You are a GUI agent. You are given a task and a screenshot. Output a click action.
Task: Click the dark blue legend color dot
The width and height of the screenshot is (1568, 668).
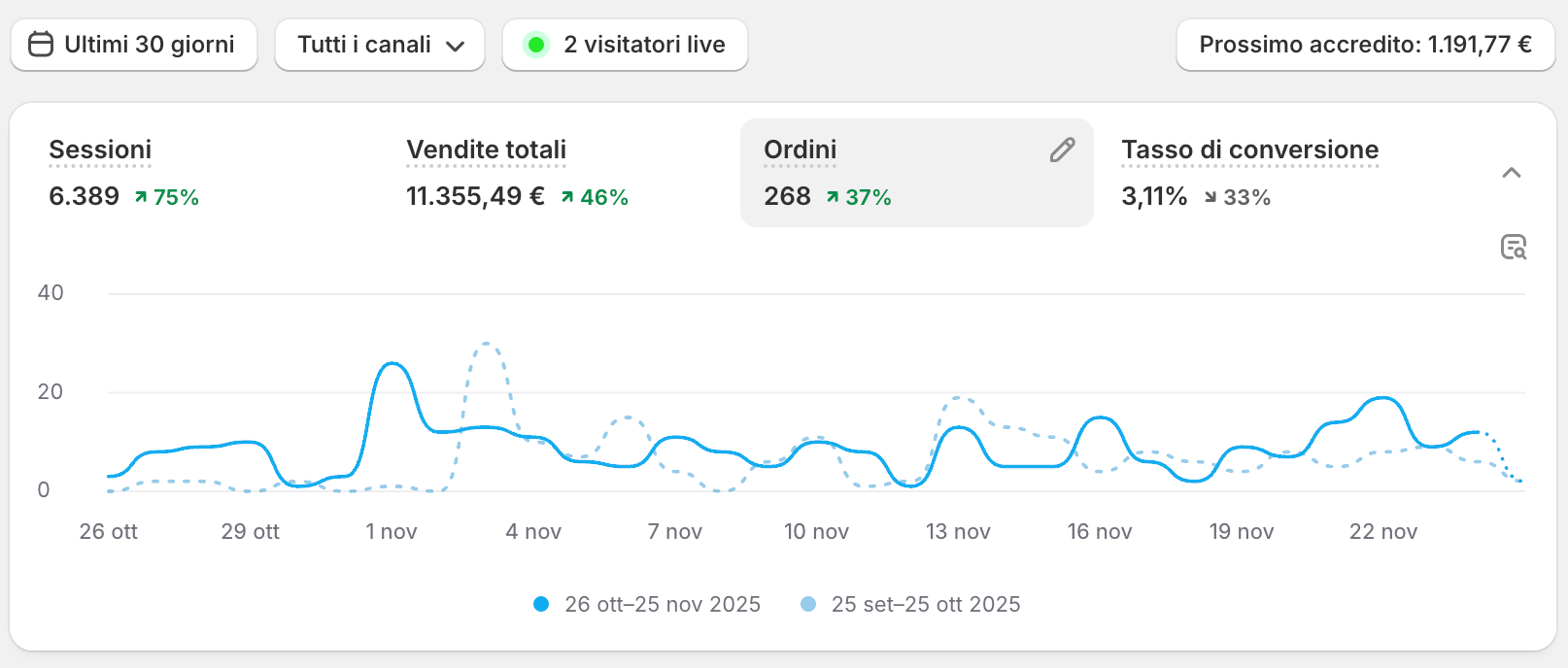click(x=541, y=604)
